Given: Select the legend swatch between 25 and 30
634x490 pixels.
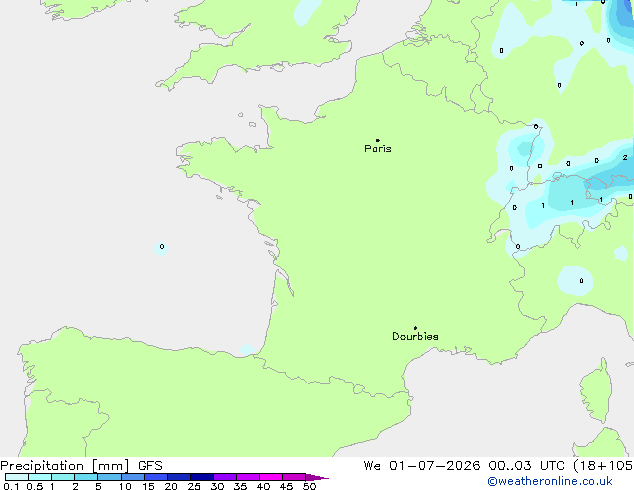Looking at the screenshot, I should coord(202,477).
